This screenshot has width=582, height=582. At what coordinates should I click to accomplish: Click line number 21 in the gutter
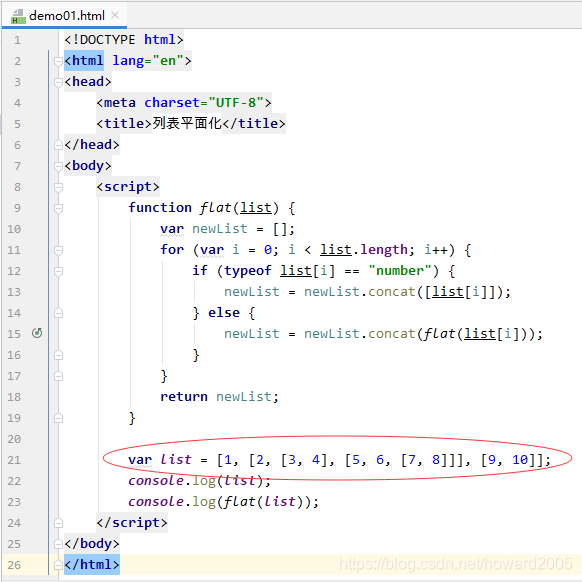(14, 460)
